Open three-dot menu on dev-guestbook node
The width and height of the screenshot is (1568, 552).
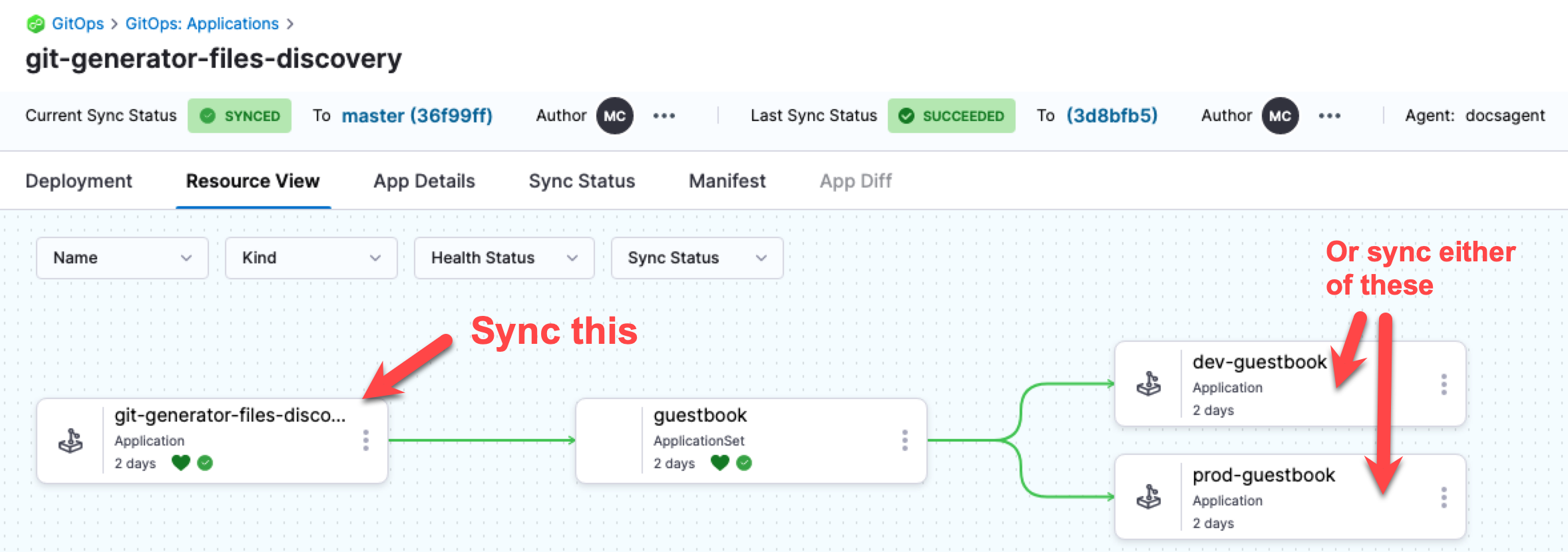[x=1444, y=384]
